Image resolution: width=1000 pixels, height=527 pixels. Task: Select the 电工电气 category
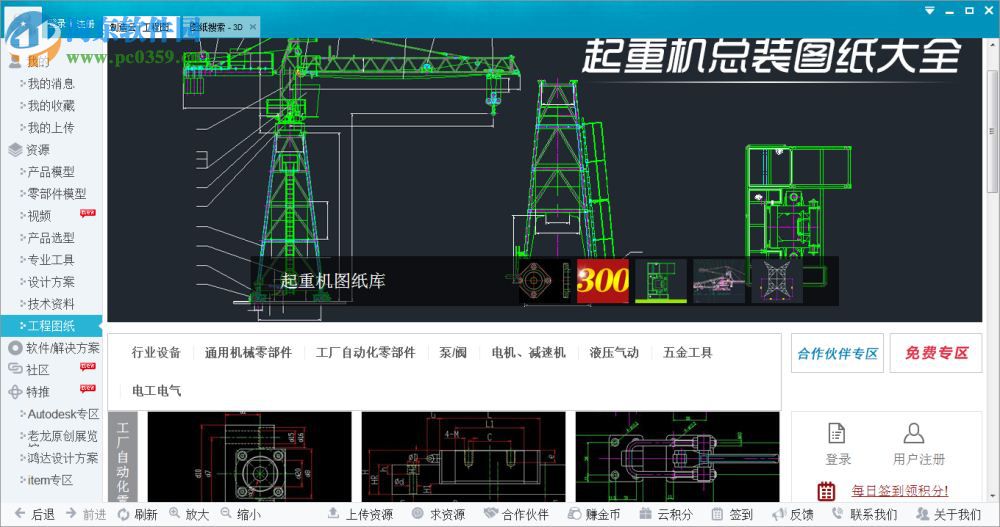156,390
